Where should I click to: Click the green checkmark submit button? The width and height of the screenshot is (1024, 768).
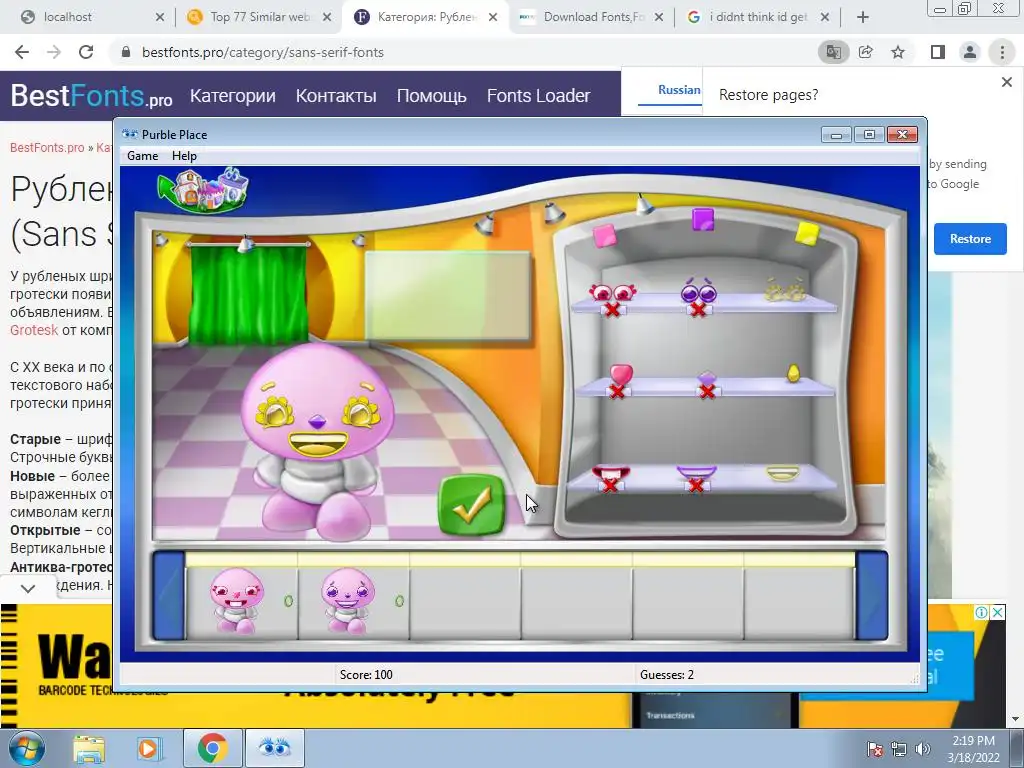click(472, 505)
